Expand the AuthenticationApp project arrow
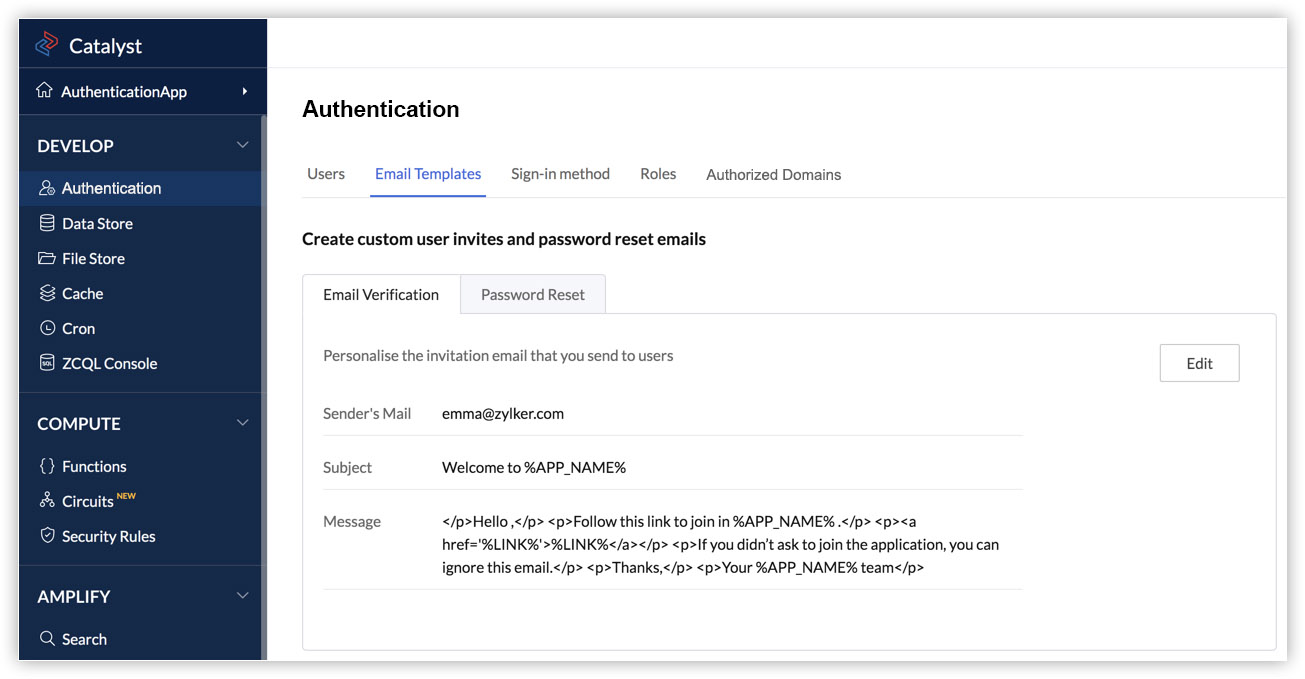The image size is (1305, 679). pyautogui.click(x=245, y=92)
